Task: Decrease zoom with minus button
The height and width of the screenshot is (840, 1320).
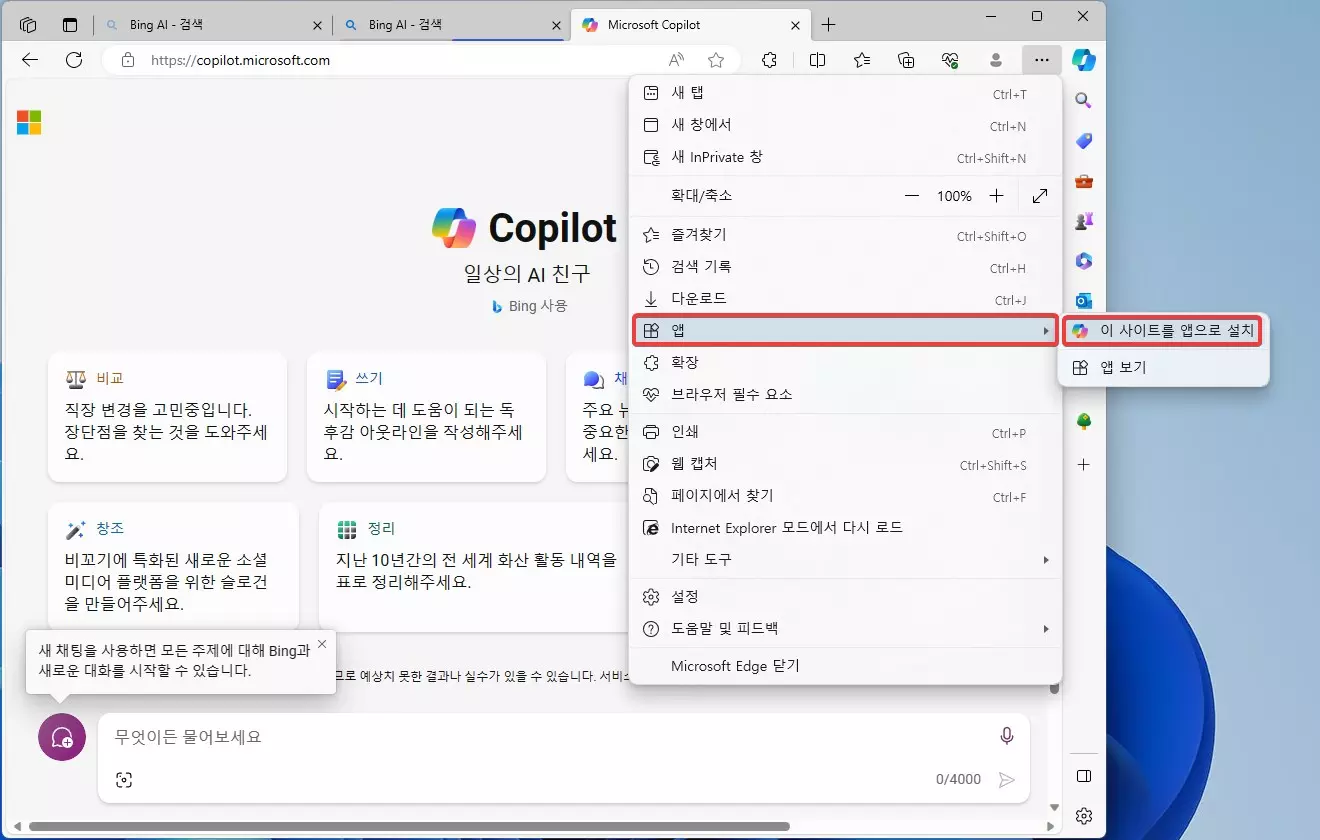Action: (912, 196)
